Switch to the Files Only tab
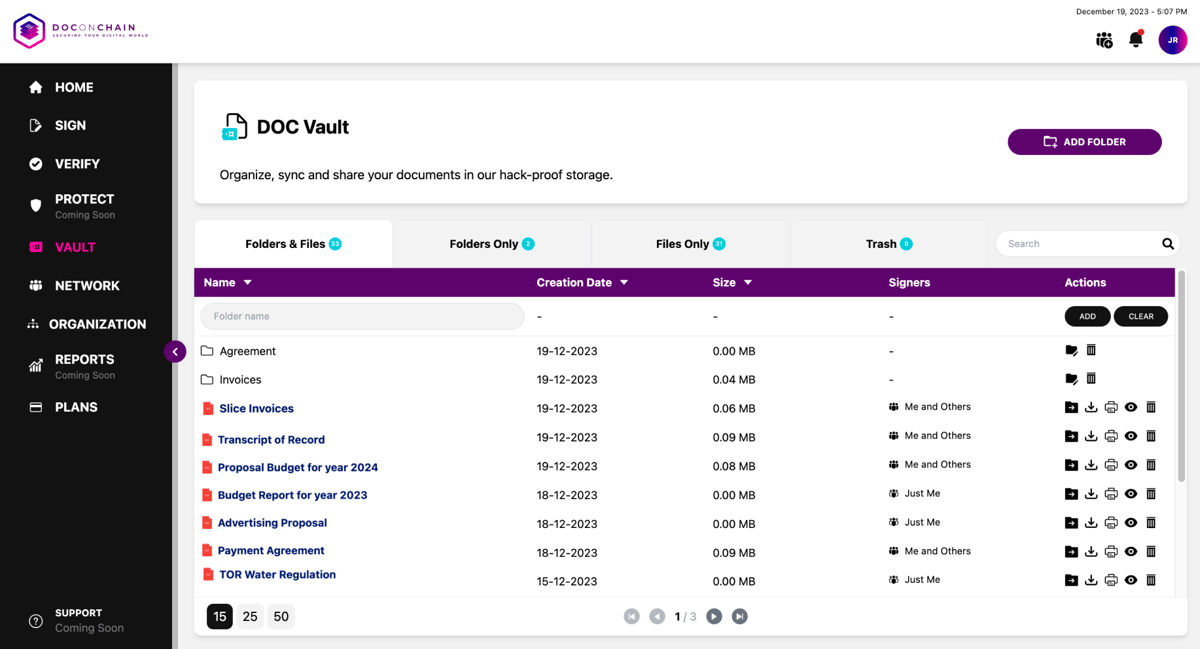Viewport: 1200px width, 649px height. click(690, 243)
